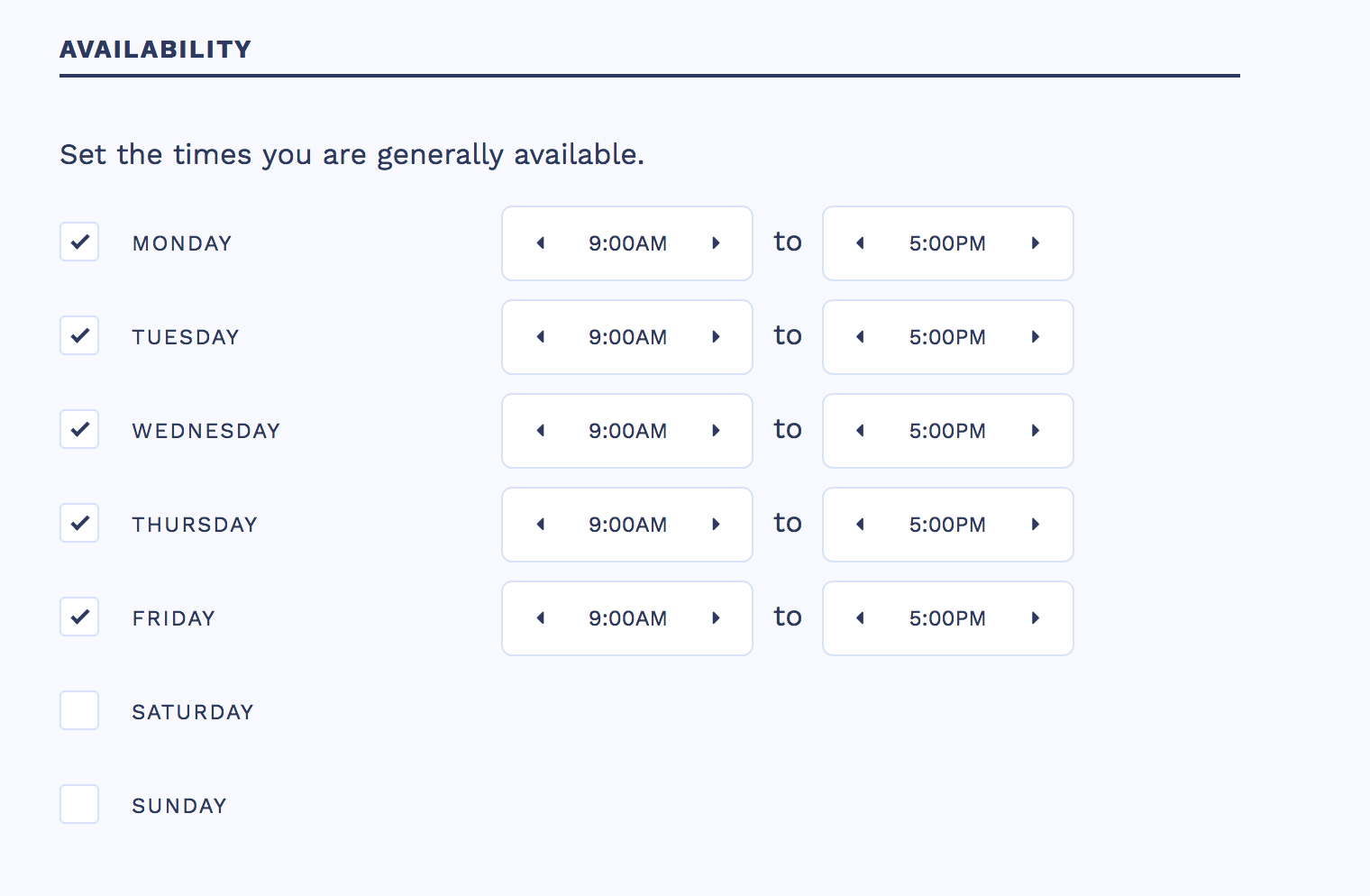Enable the Saturday checkbox
Screen dimensions: 1370x896
[x=79, y=711]
